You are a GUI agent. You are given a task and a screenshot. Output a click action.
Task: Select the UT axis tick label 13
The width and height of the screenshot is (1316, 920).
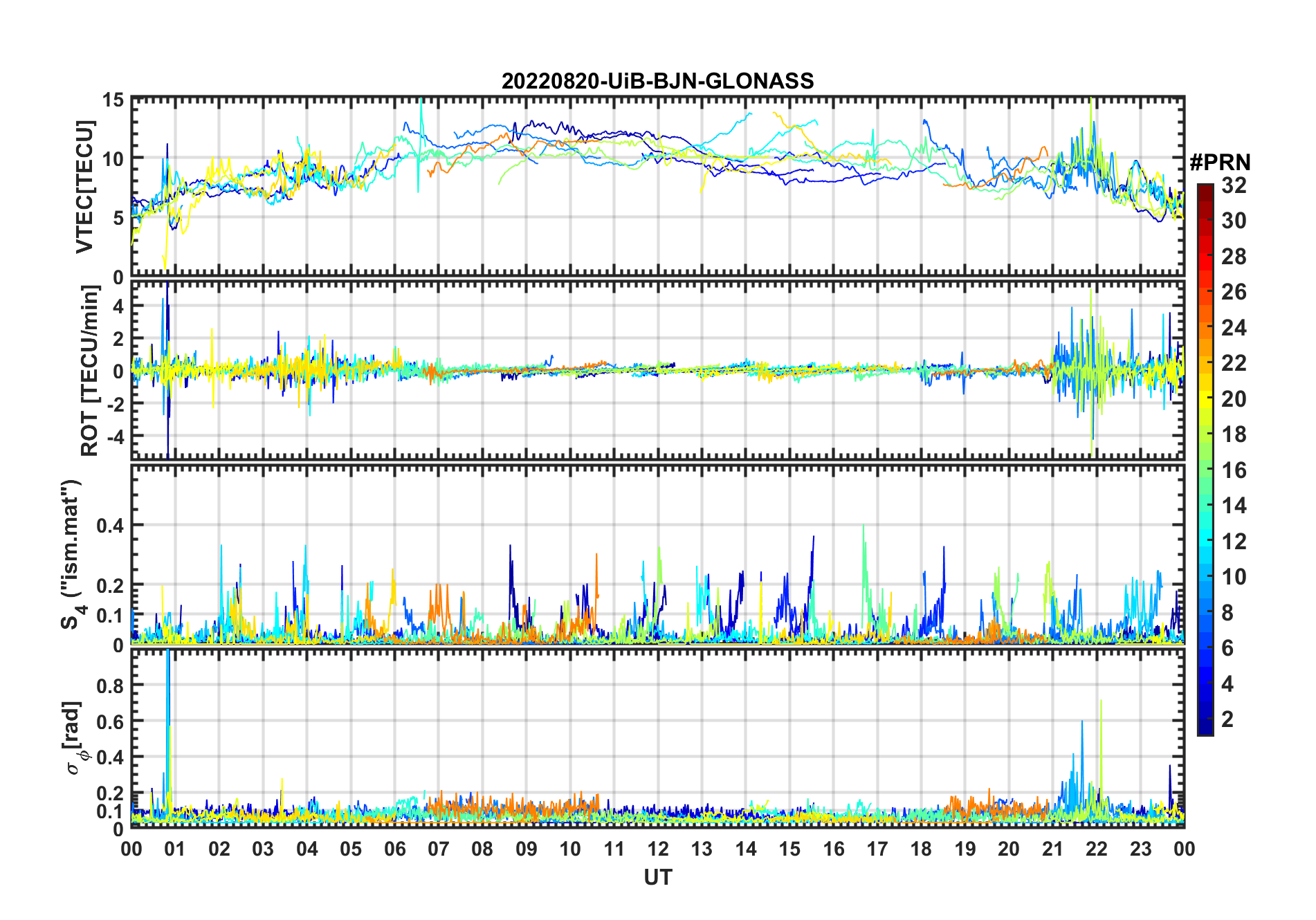pos(702,849)
